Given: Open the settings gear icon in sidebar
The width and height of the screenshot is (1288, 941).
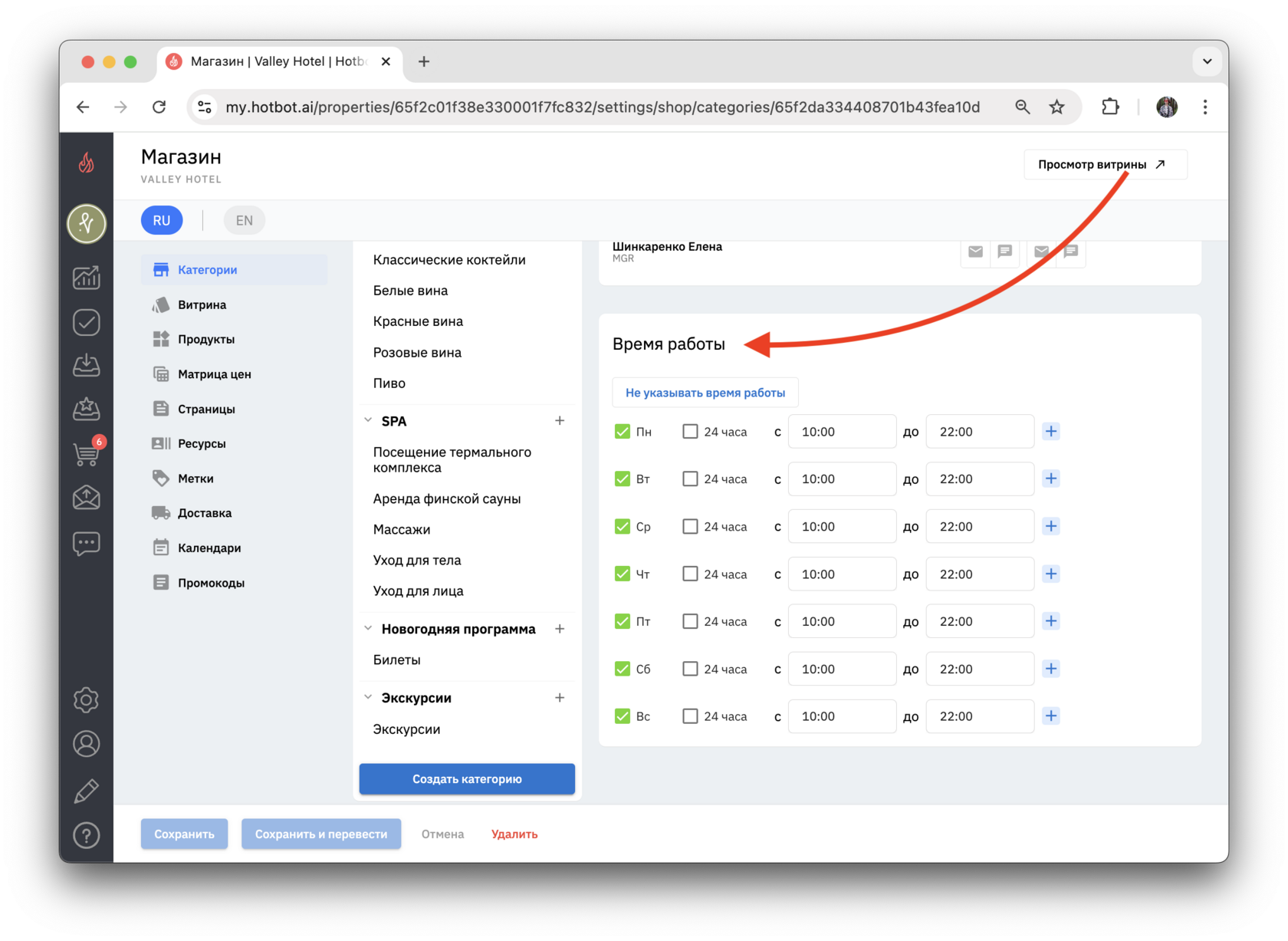Looking at the screenshot, I should point(87,699).
